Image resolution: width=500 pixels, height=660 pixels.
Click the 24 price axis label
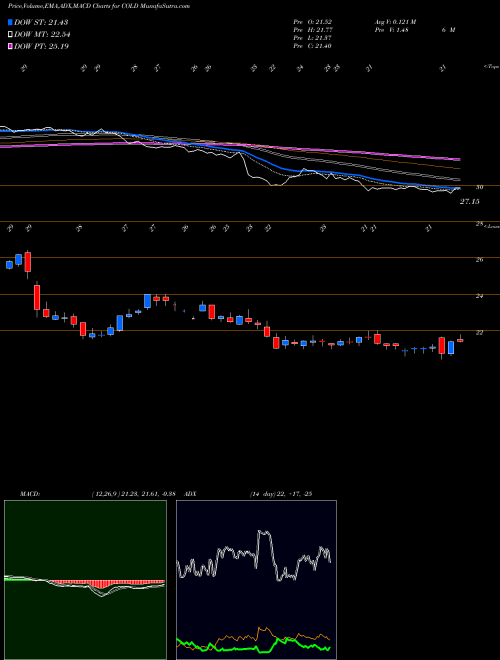click(480, 296)
